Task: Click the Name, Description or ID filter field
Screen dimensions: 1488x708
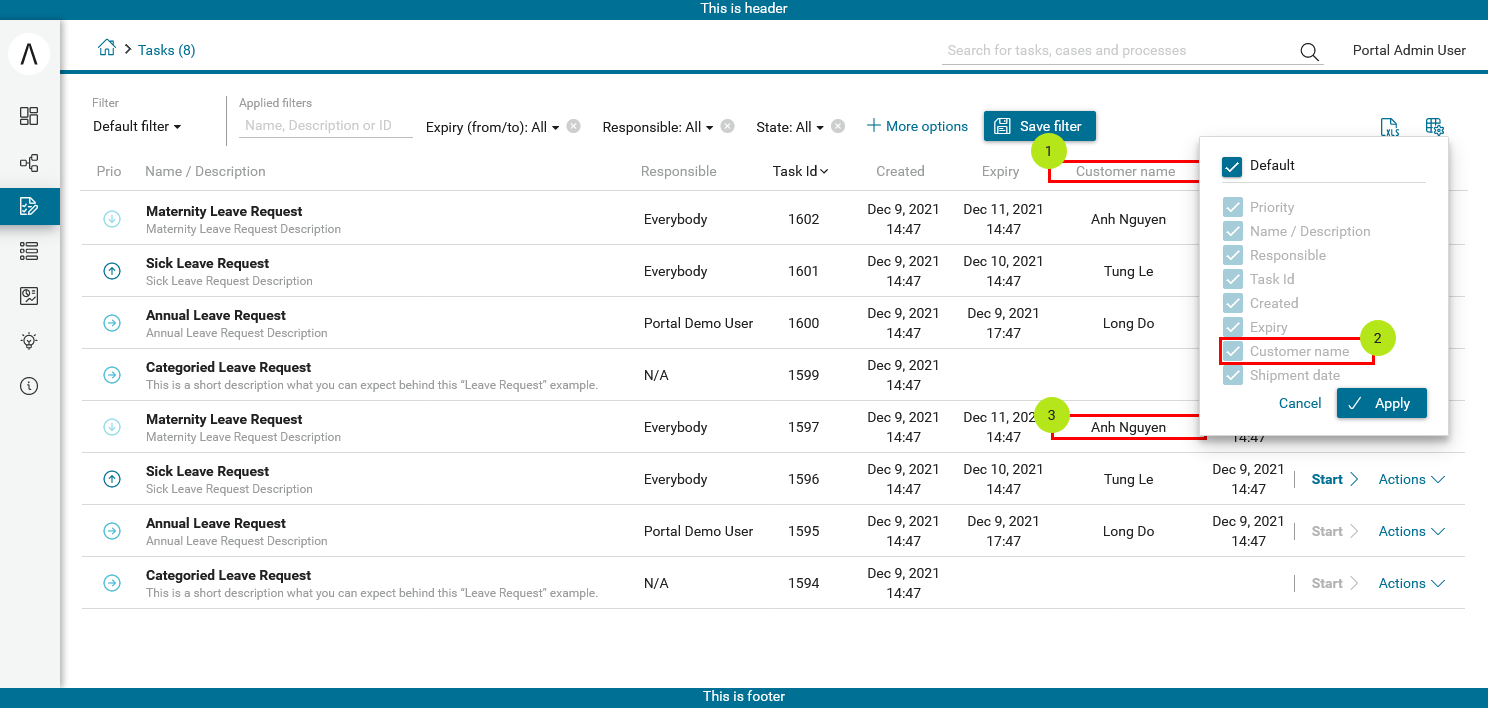Action: point(326,126)
